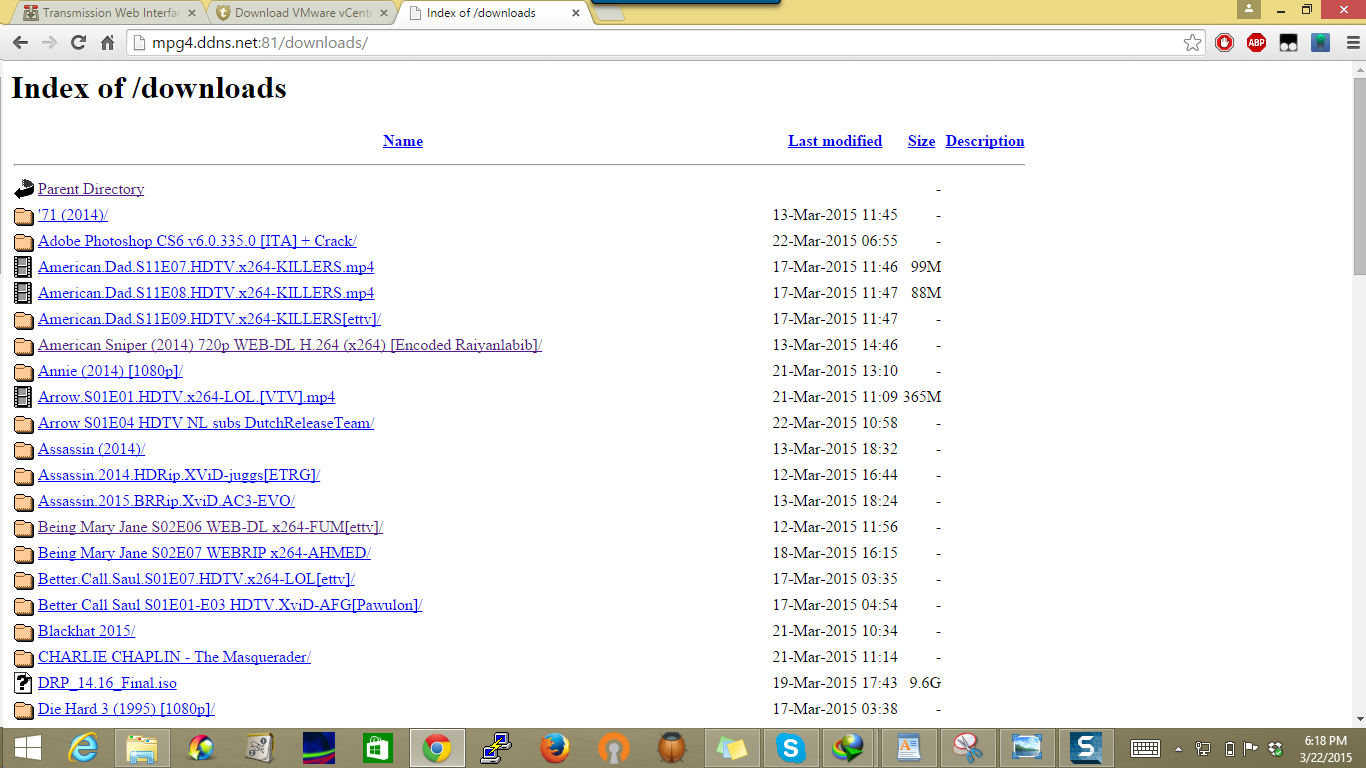Click the scrollbar down arrow
1366x768 pixels.
[x=1358, y=718]
